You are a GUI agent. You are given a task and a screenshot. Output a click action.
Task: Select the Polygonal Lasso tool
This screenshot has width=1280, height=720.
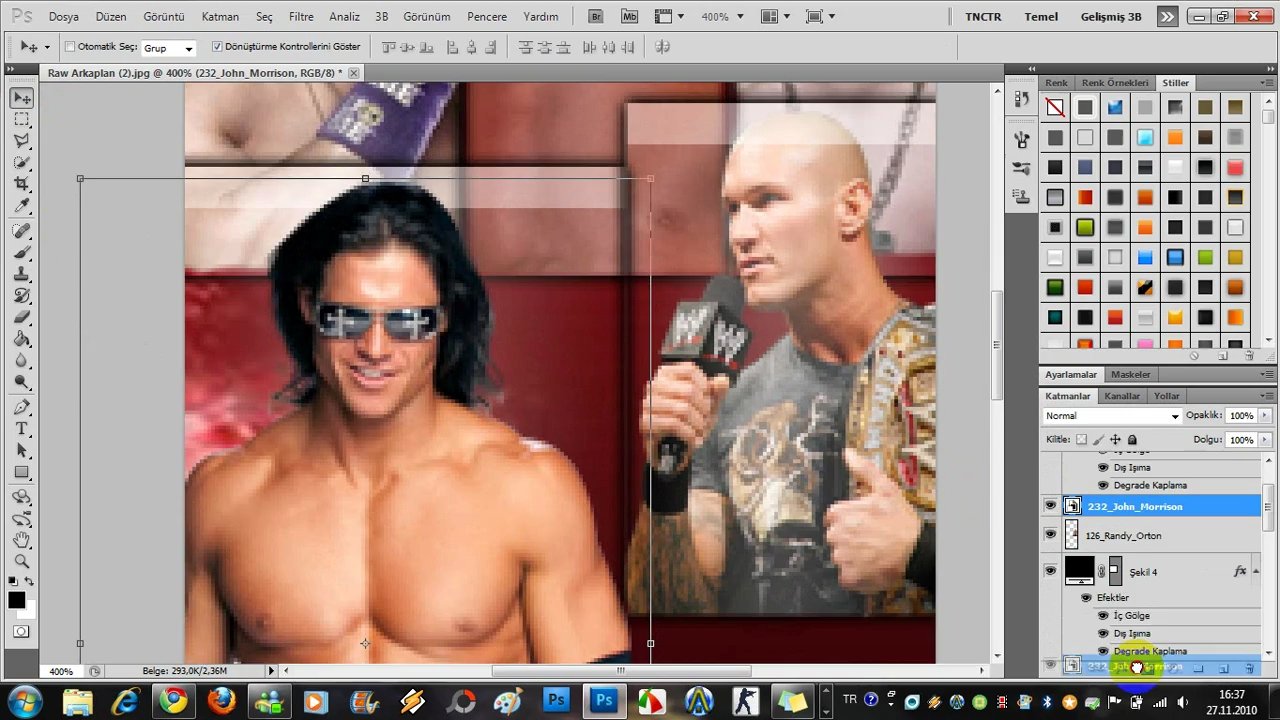click(x=22, y=141)
